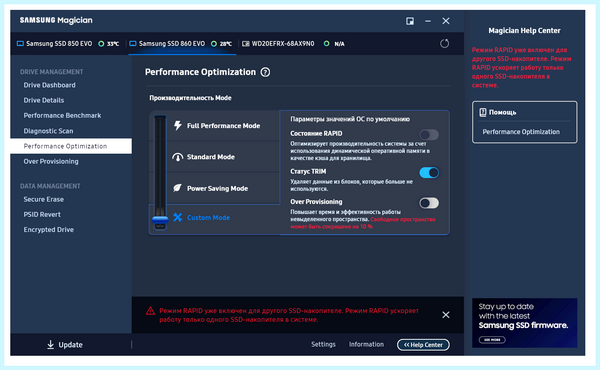
Task: Click the performance mode slider handle
Action: point(160,219)
